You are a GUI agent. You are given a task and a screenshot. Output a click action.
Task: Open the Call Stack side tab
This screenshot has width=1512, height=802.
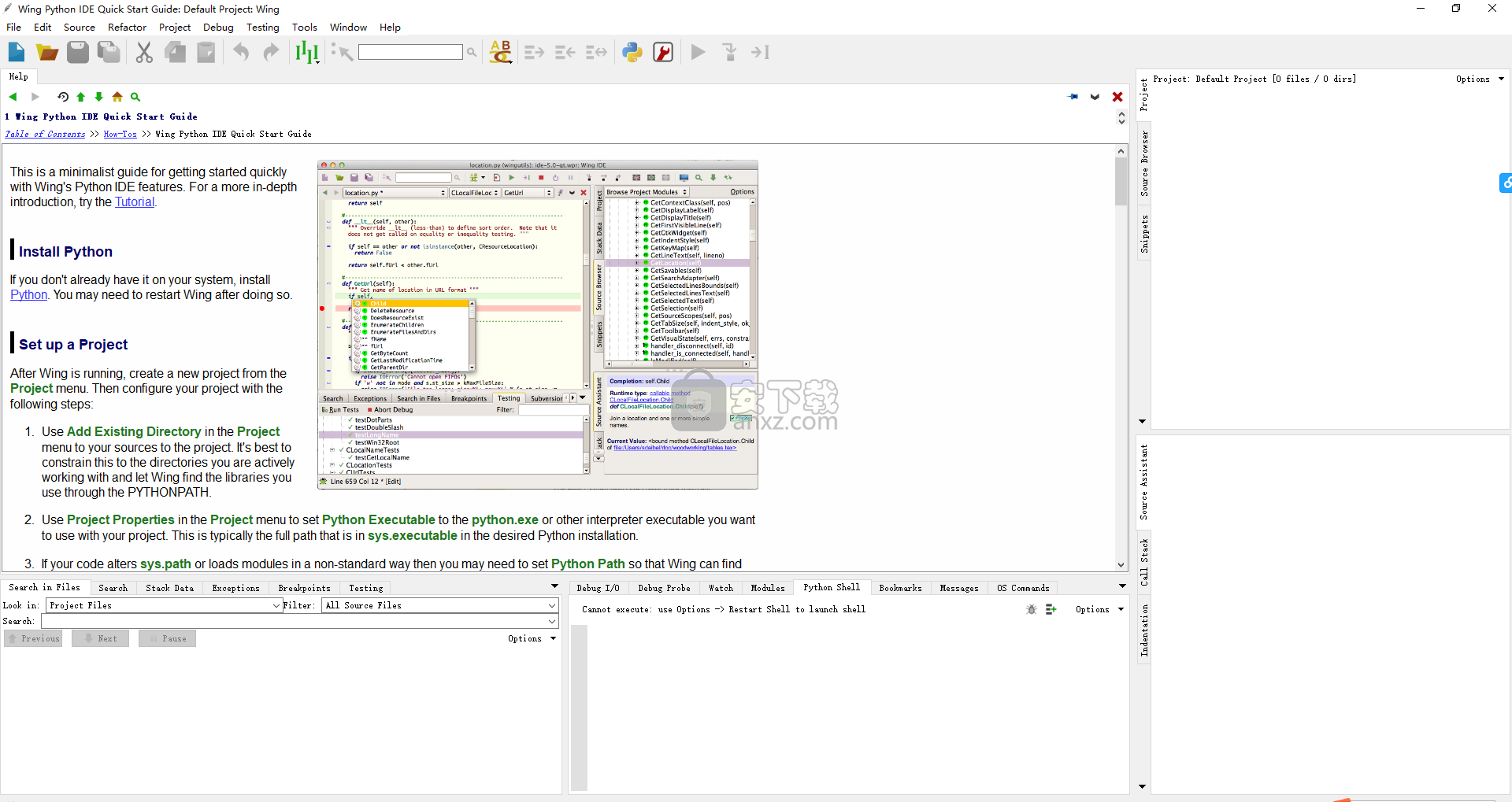(1144, 561)
